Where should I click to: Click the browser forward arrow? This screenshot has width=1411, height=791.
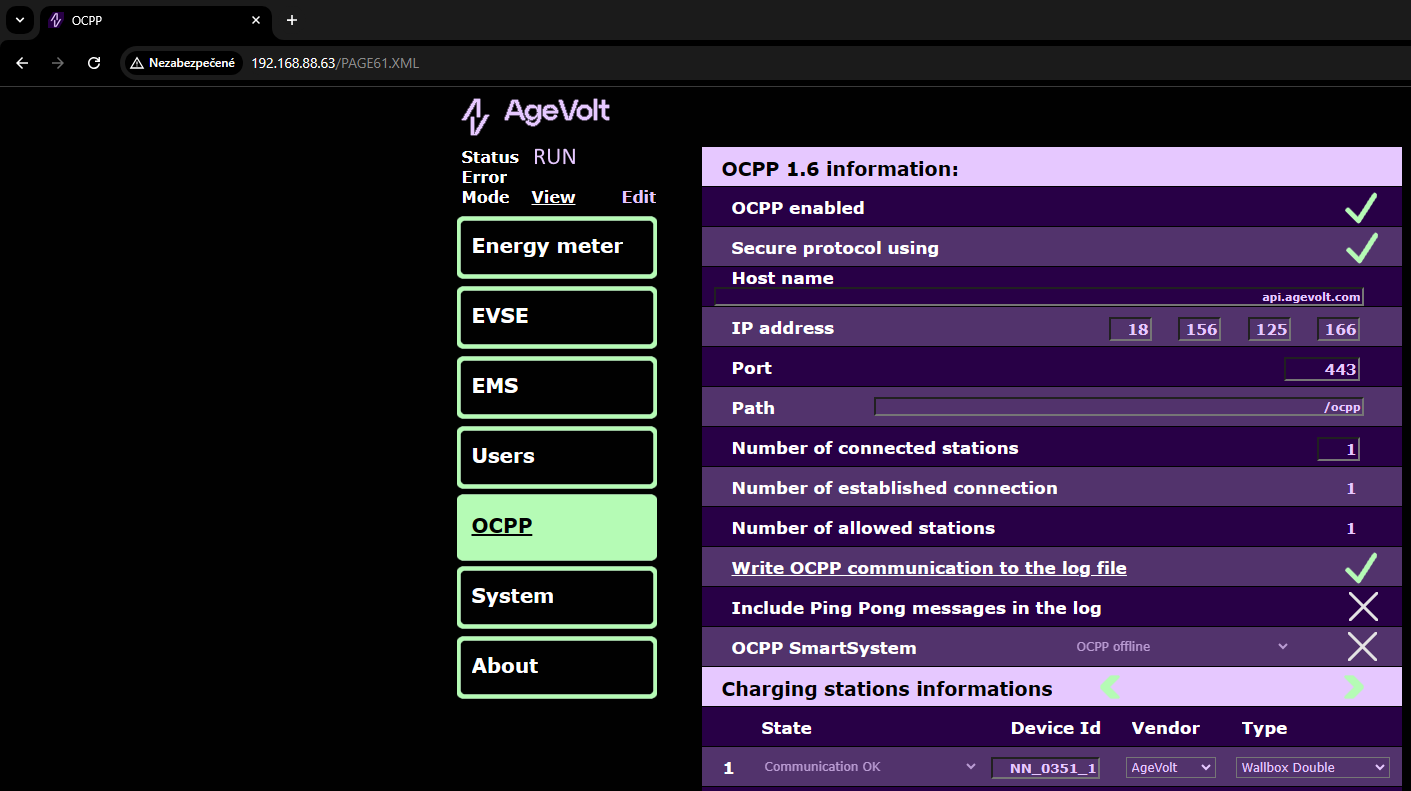58,63
